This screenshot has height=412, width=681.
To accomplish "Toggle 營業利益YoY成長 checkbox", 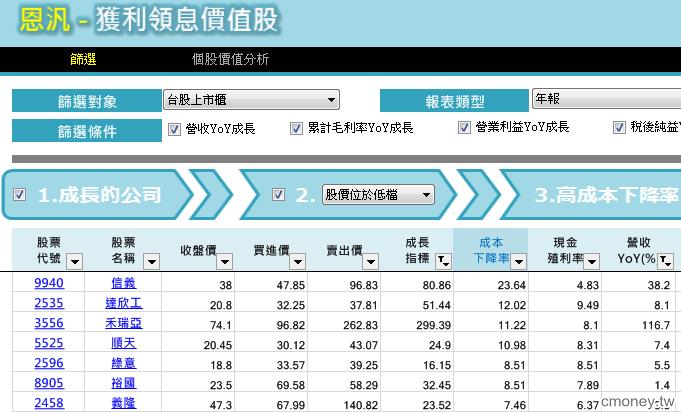I will point(464,128).
